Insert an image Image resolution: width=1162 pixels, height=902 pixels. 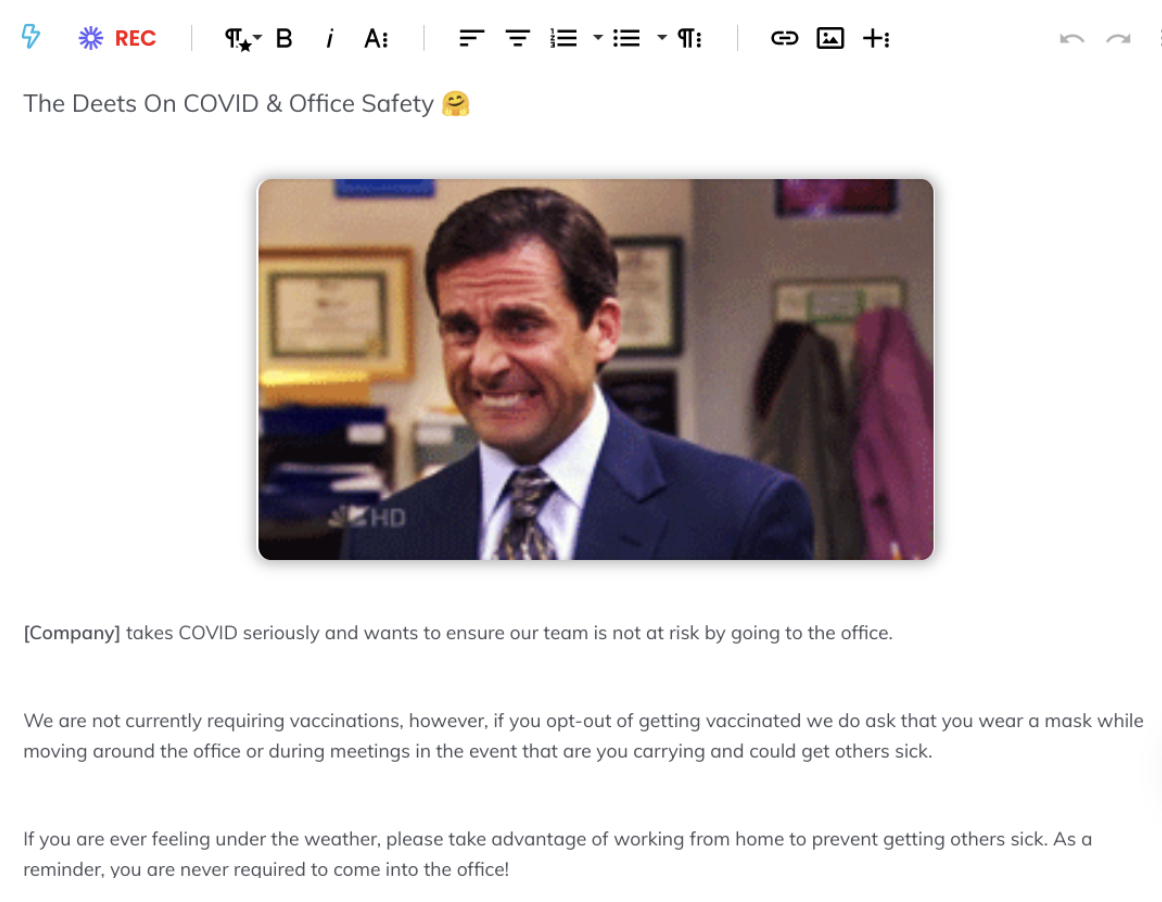(830, 38)
